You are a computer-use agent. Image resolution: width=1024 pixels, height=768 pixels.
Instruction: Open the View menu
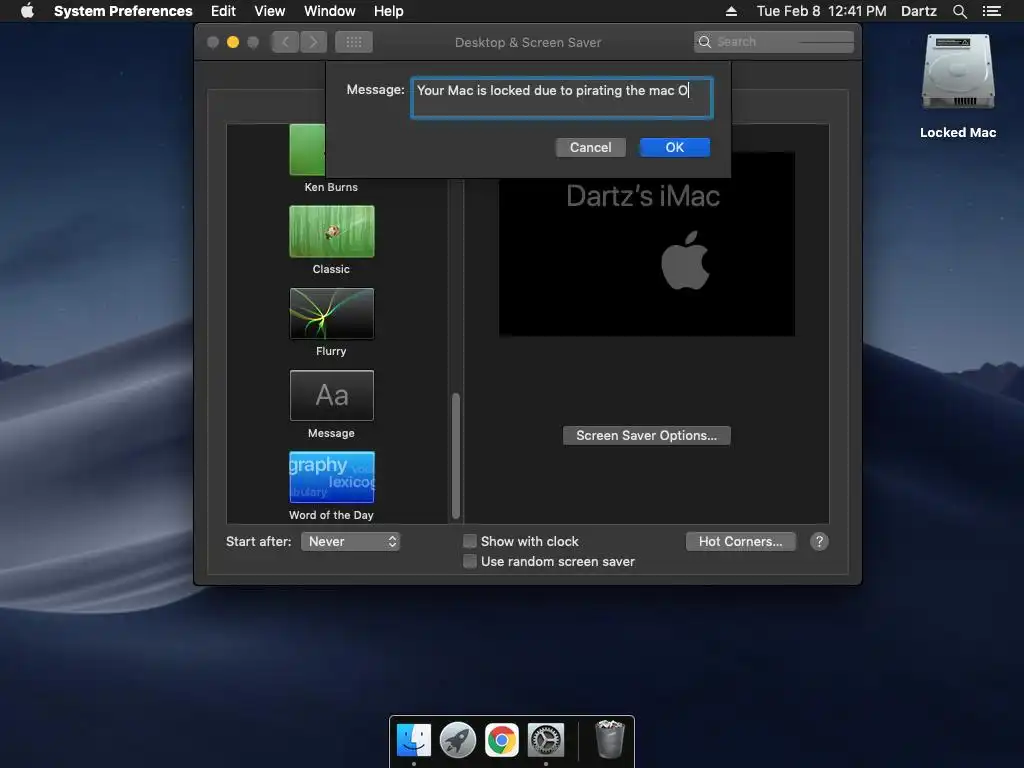click(x=270, y=11)
